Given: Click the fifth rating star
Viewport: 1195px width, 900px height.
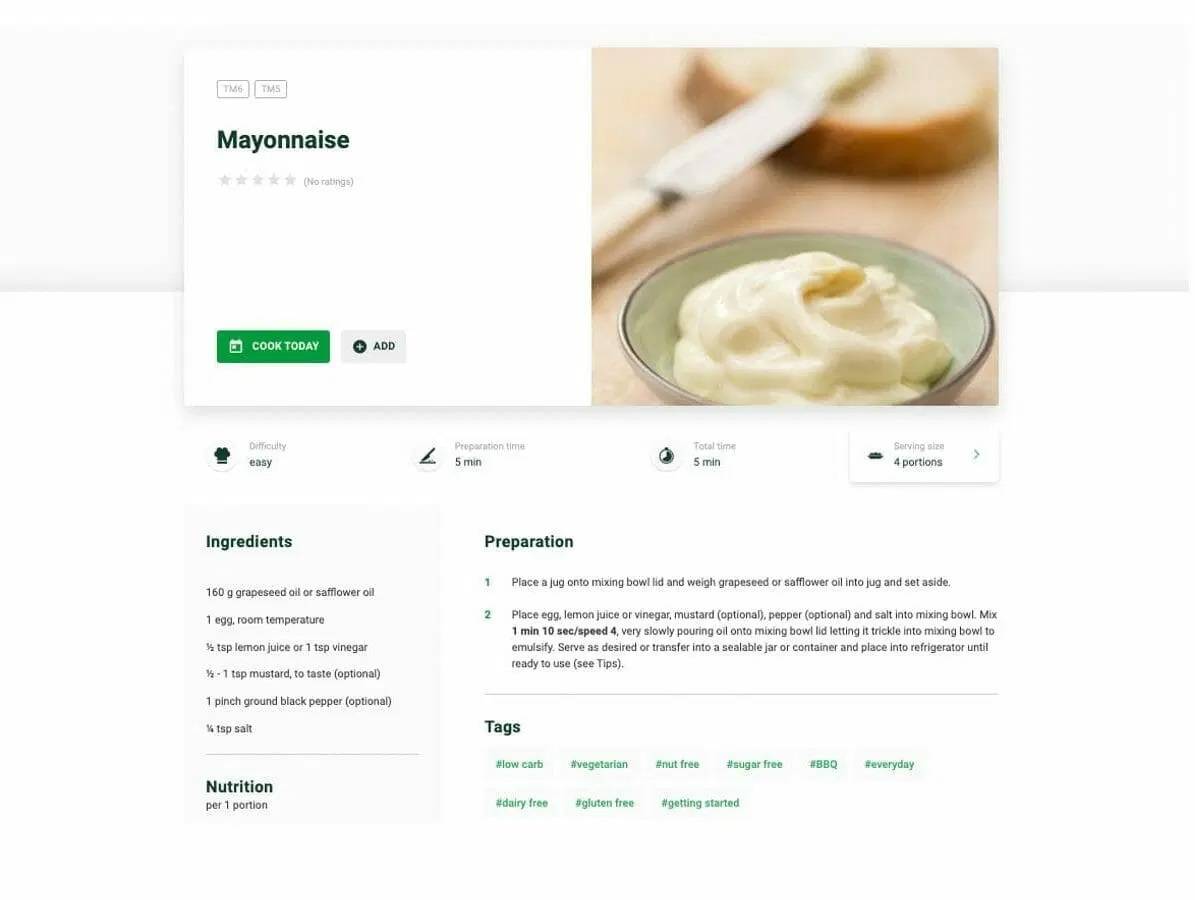Looking at the screenshot, I should [290, 180].
